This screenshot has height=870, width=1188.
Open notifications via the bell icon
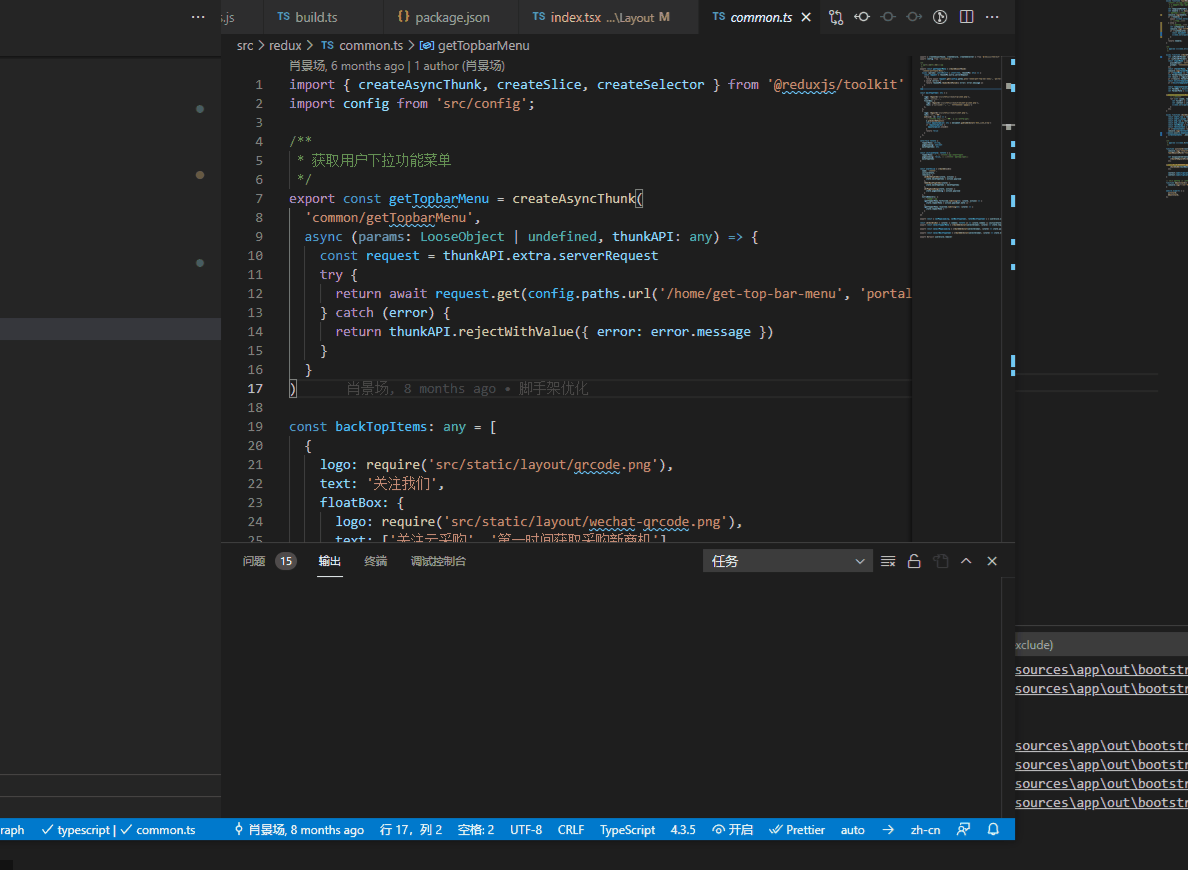(x=991, y=829)
